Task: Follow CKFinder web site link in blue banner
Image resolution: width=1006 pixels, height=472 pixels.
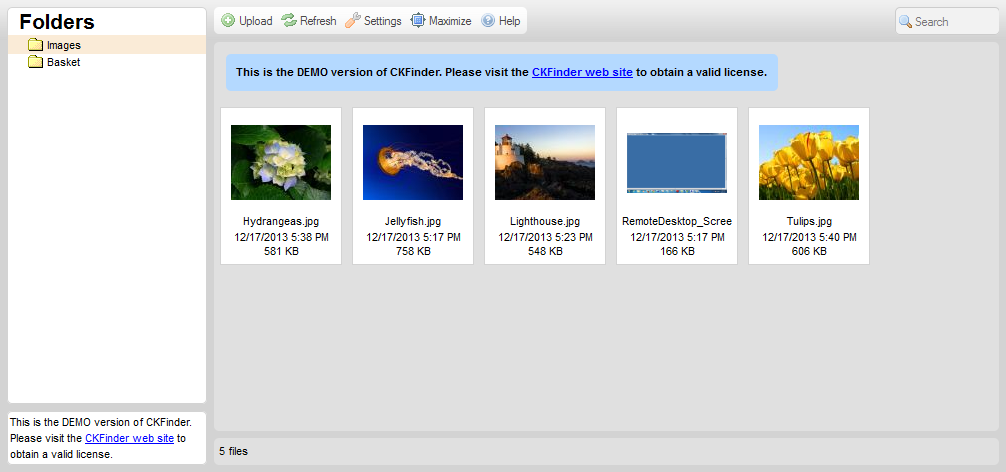Action: coord(583,72)
